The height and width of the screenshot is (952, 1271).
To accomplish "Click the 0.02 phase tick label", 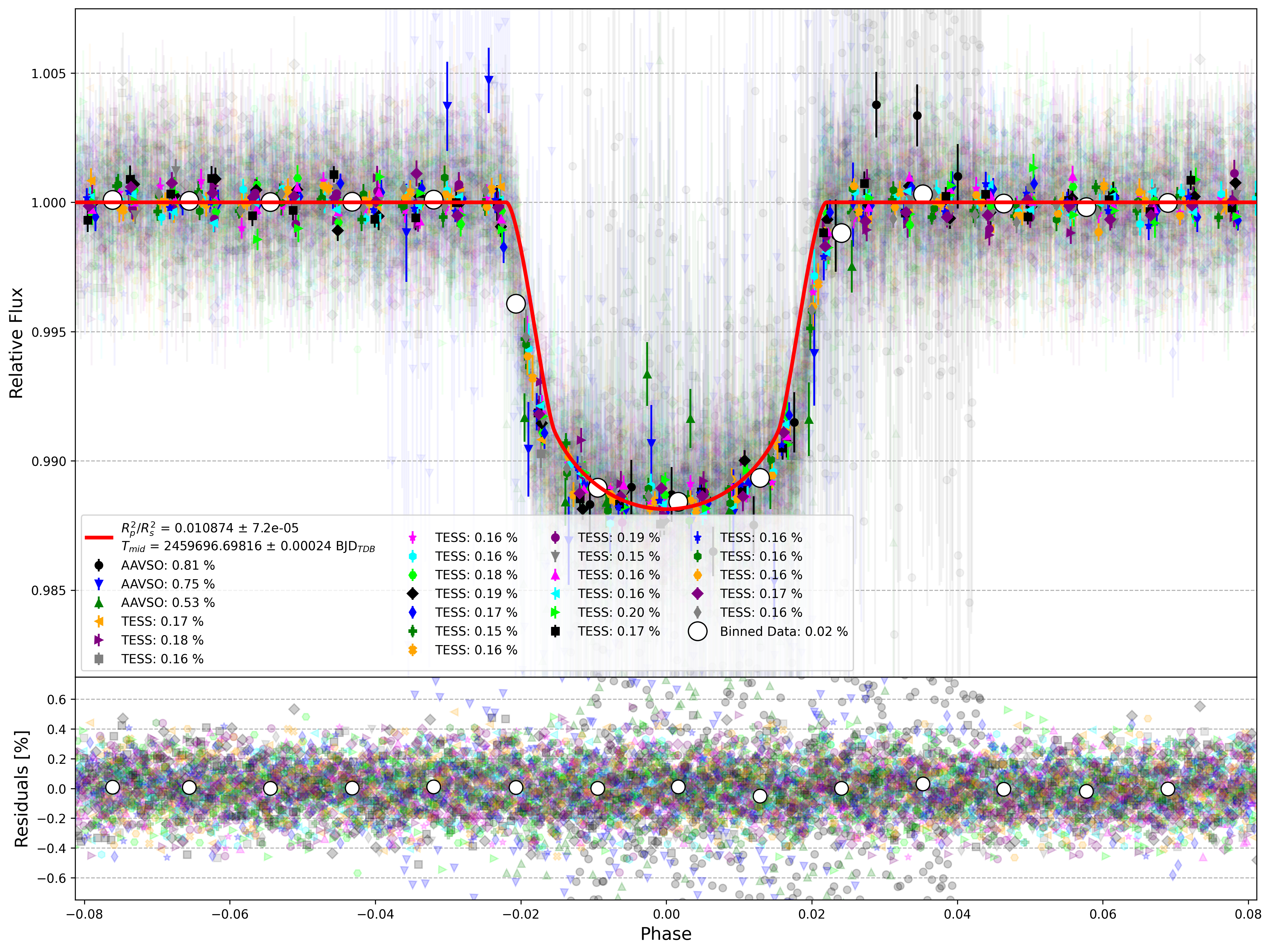I will (812, 914).
